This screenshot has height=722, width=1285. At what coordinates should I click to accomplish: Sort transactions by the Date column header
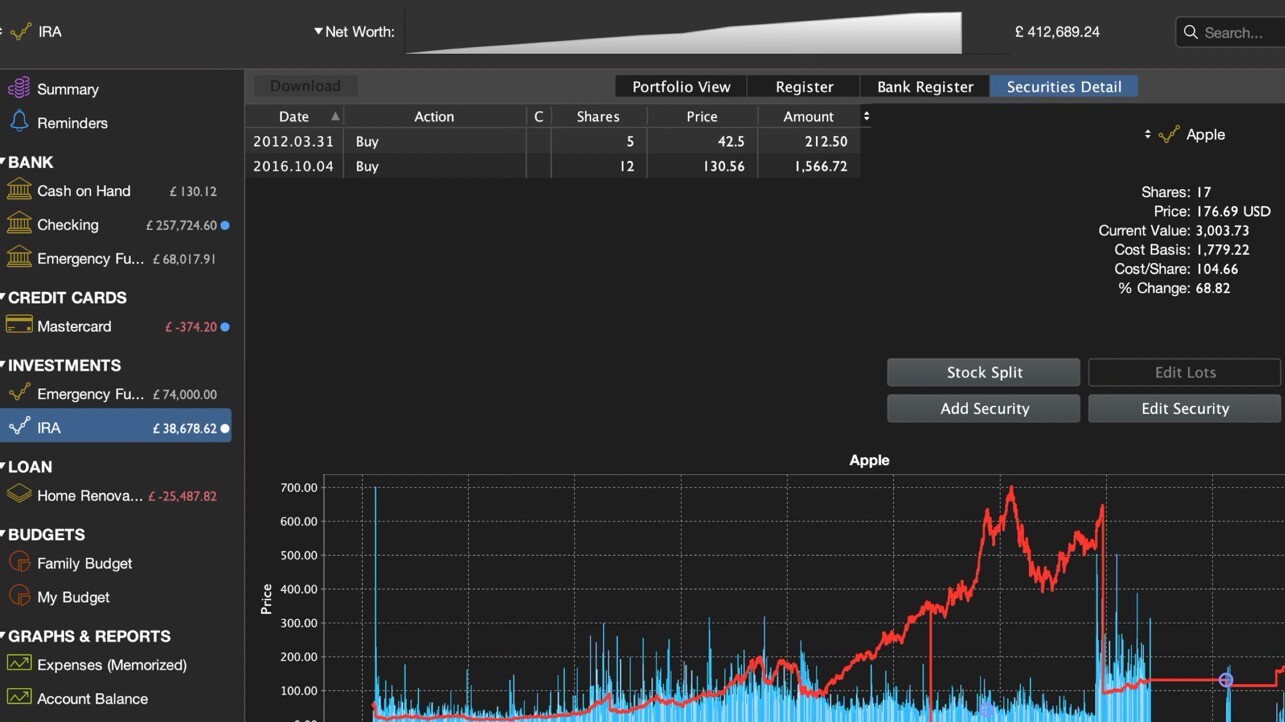tap(294, 116)
